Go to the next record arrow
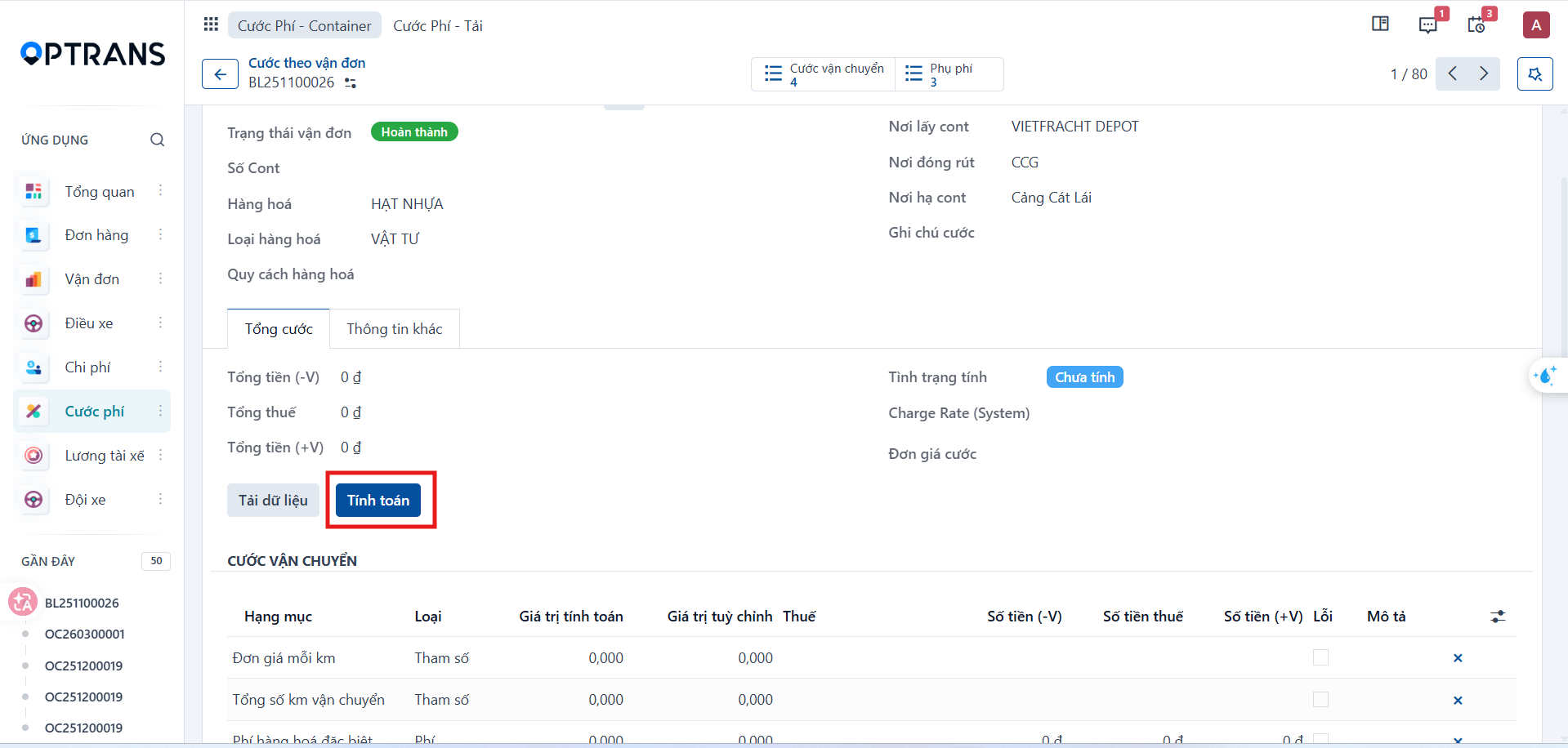 coord(1484,73)
